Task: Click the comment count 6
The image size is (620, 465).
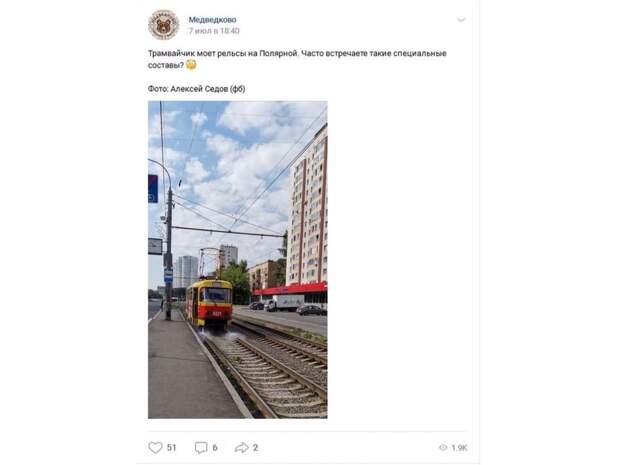Action: point(215,448)
